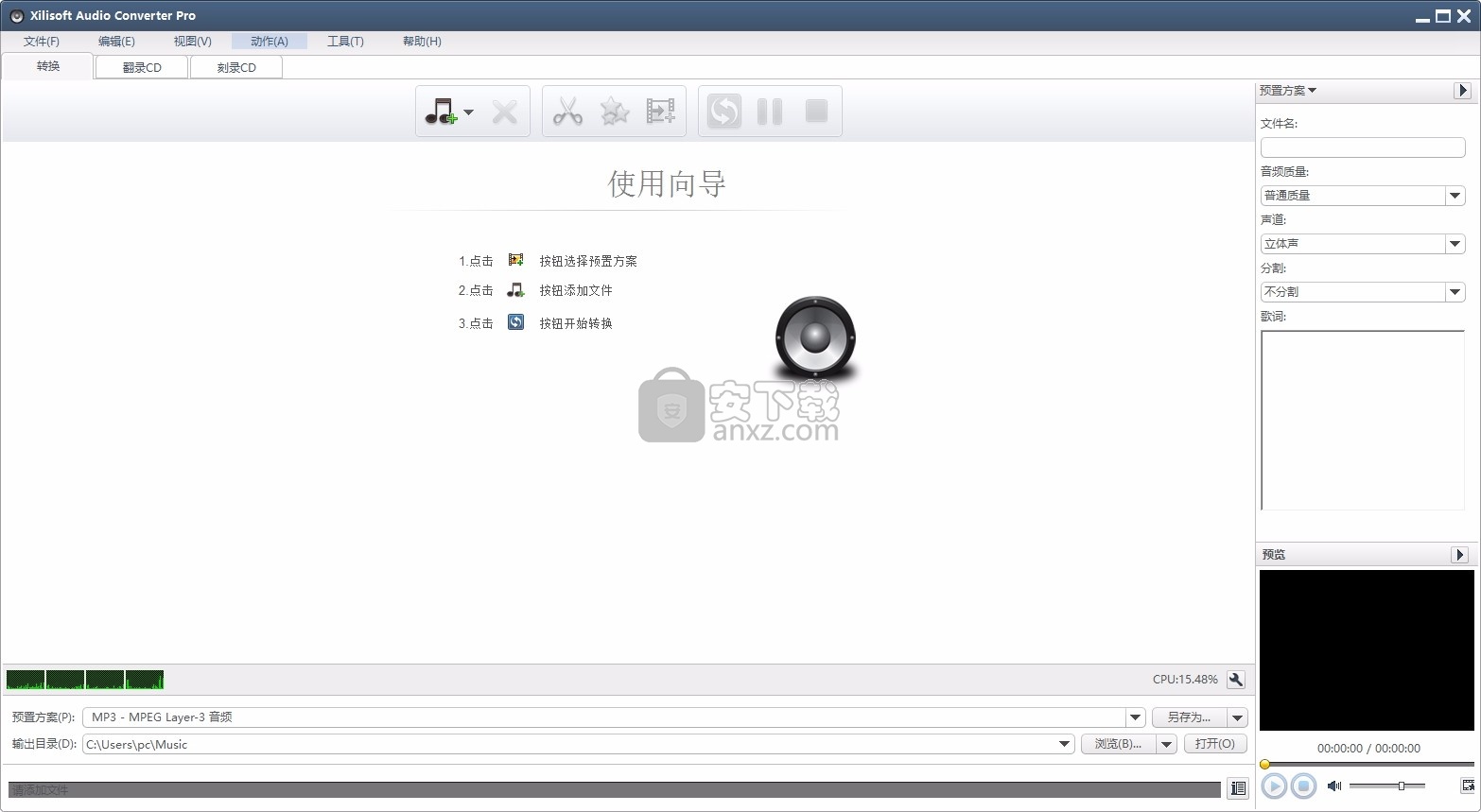Switch to the 转换 tab

click(48, 66)
